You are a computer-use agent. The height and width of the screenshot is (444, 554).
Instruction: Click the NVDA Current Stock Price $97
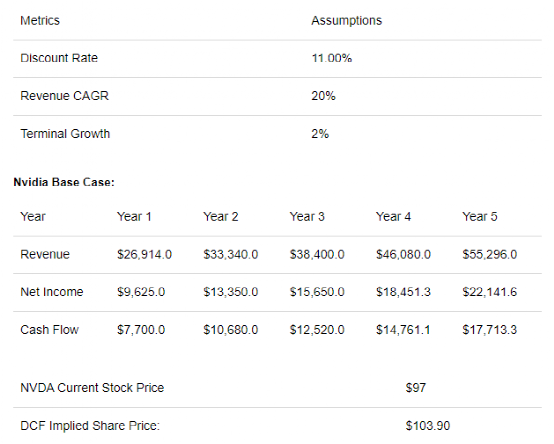click(x=416, y=388)
